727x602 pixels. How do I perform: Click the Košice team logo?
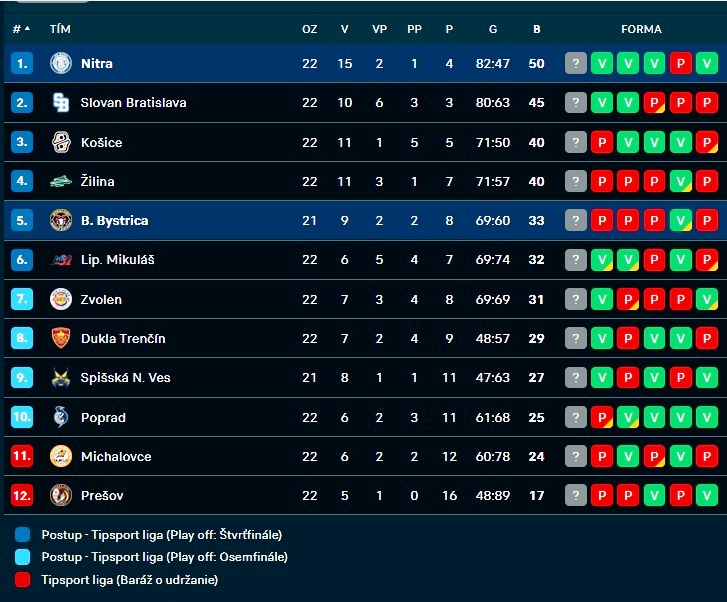pos(61,142)
